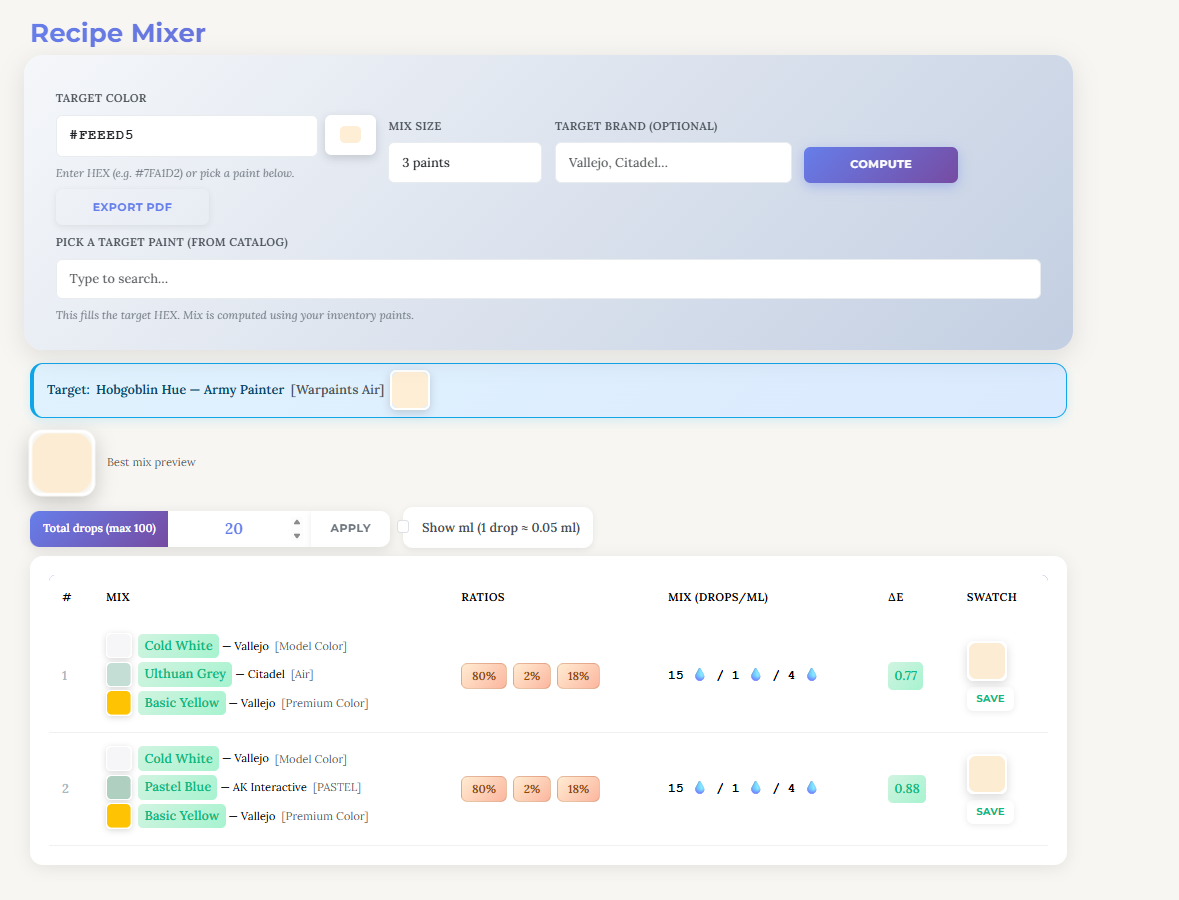Click the color swatch next to the hex input

tap(350, 134)
